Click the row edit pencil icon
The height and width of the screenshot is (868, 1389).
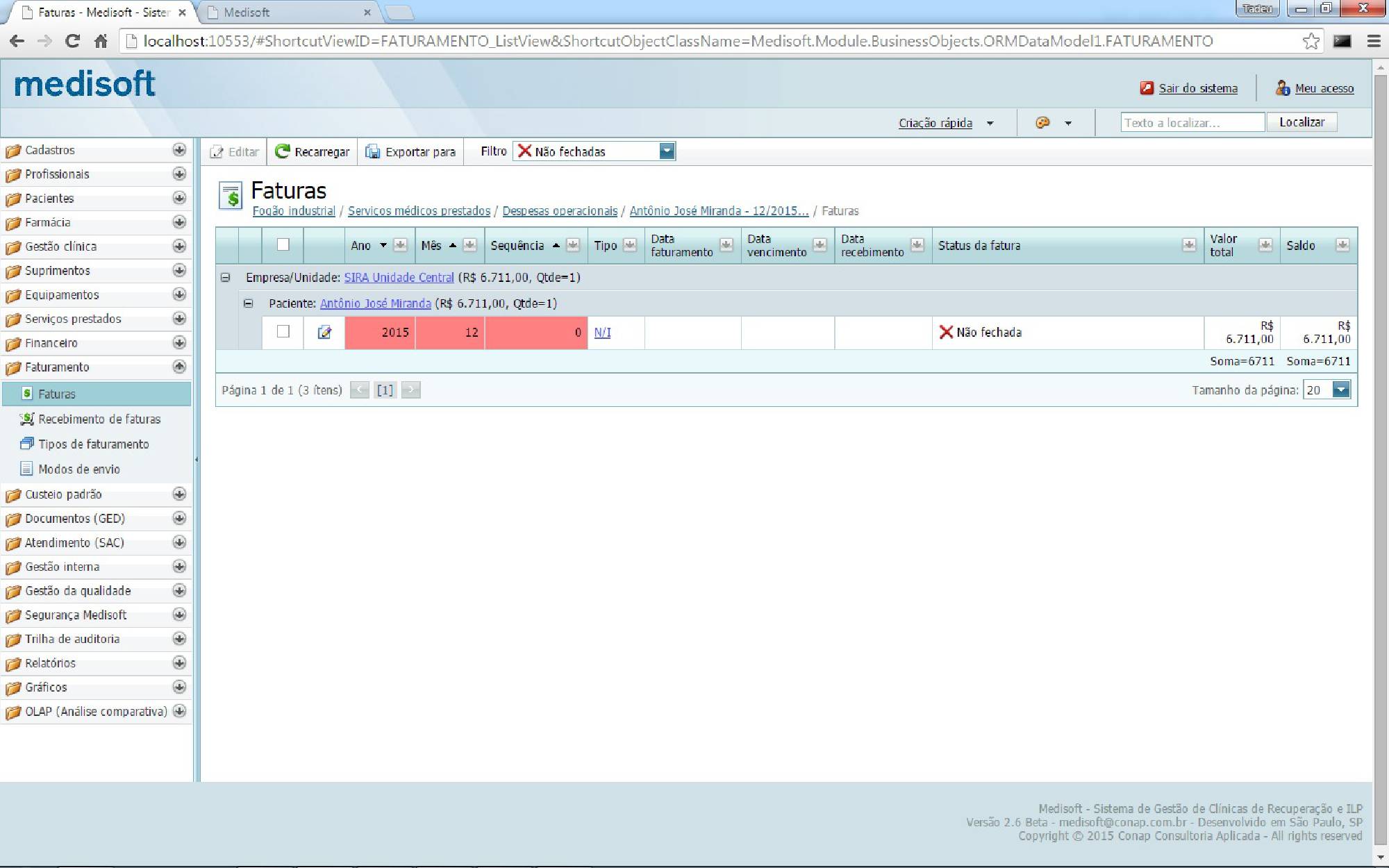coord(324,333)
